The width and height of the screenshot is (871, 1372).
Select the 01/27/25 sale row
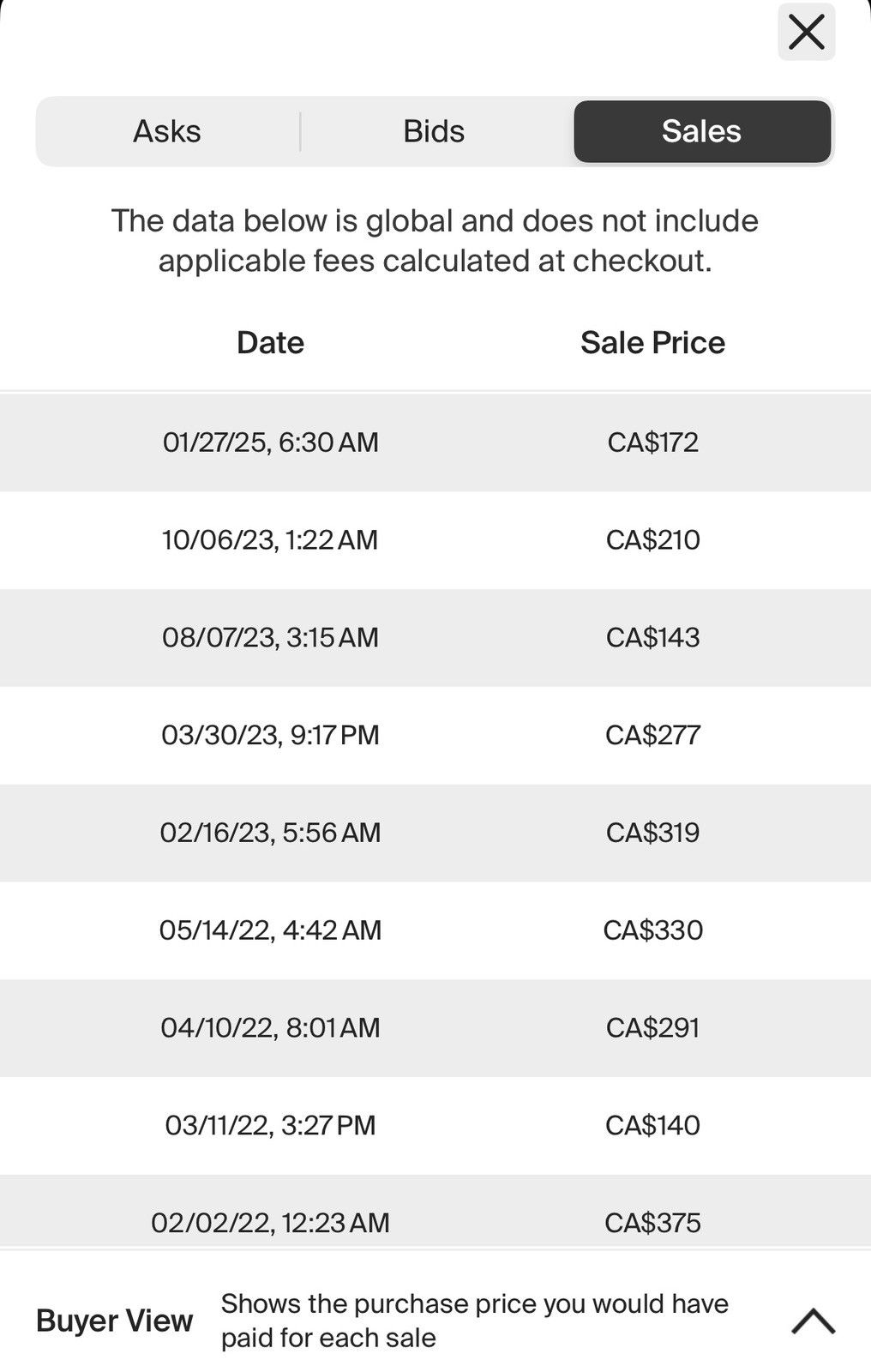435,442
